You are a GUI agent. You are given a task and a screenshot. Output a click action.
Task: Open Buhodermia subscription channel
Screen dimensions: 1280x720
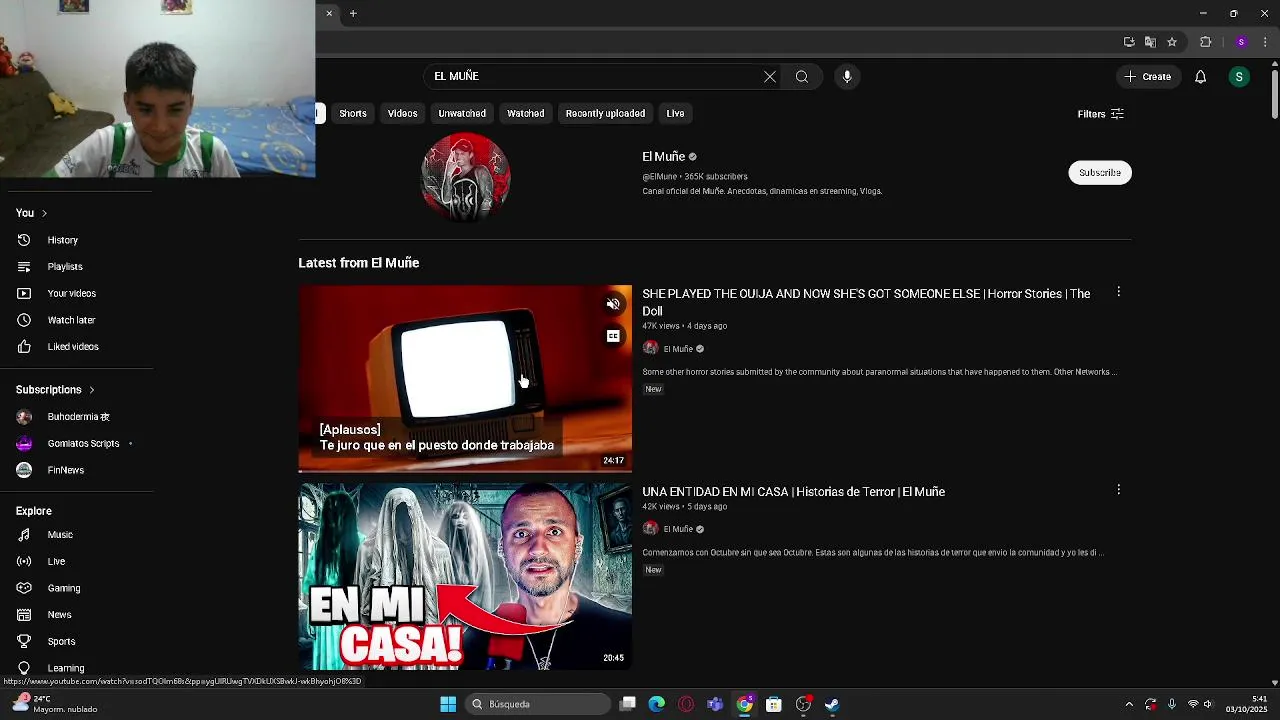[77, 417]
